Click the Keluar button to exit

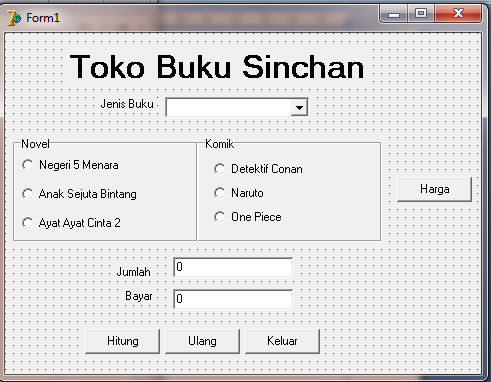pyautogui.click(x=282, y=341)
